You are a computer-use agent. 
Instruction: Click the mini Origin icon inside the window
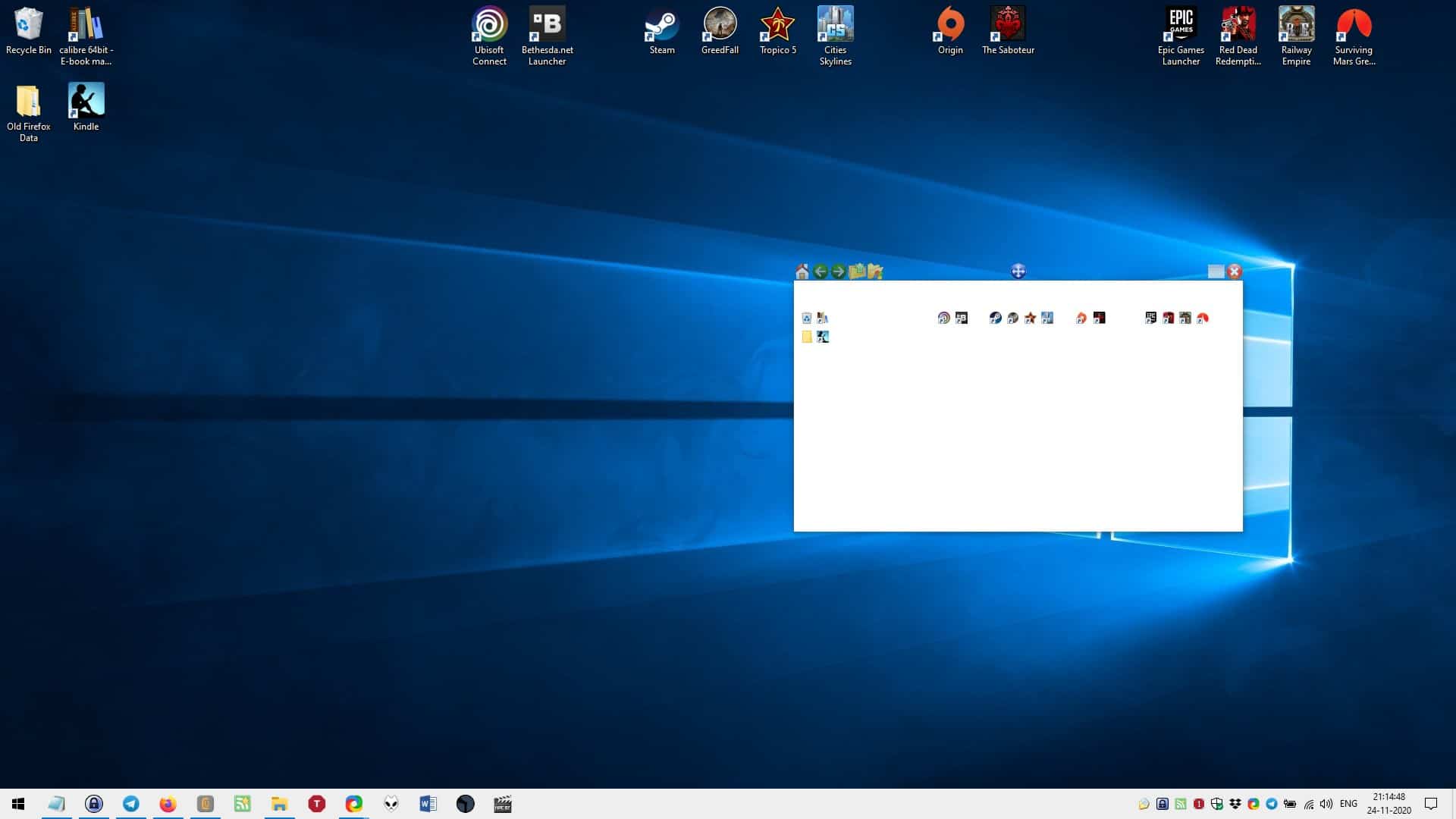[x=1081, y=318]
